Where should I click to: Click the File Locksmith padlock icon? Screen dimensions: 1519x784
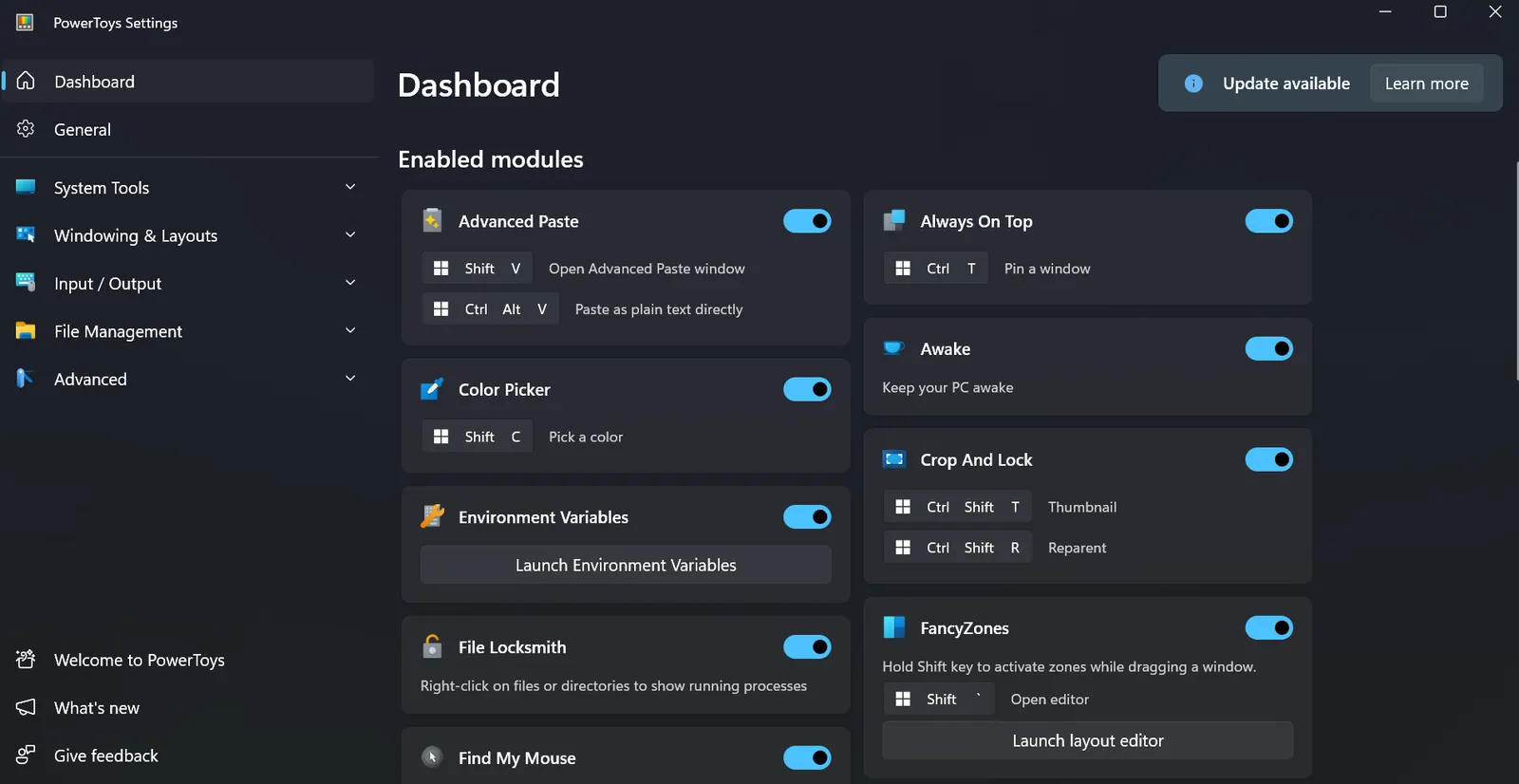(432, 646)
